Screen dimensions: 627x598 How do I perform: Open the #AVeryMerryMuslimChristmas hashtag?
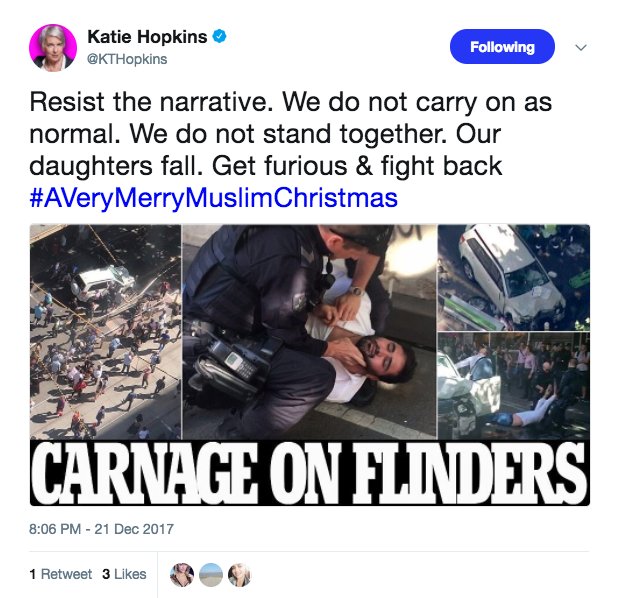[x=214, y=198]
